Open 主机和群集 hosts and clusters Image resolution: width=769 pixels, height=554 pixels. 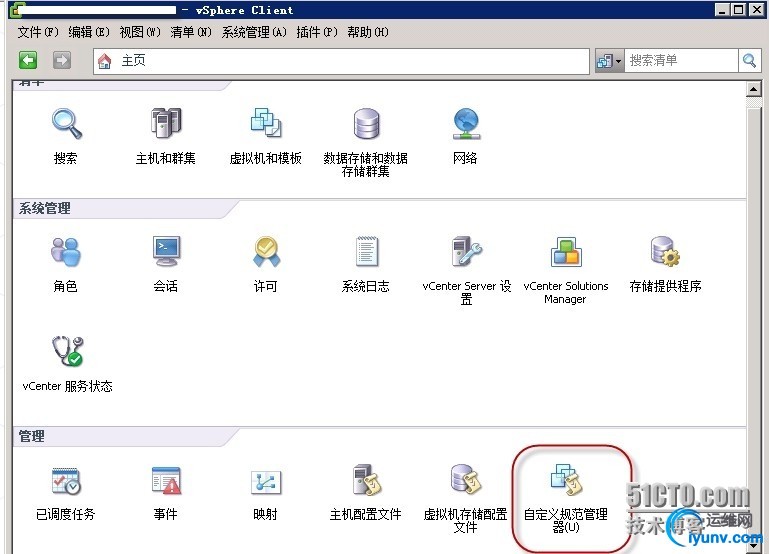click(166, 123)
